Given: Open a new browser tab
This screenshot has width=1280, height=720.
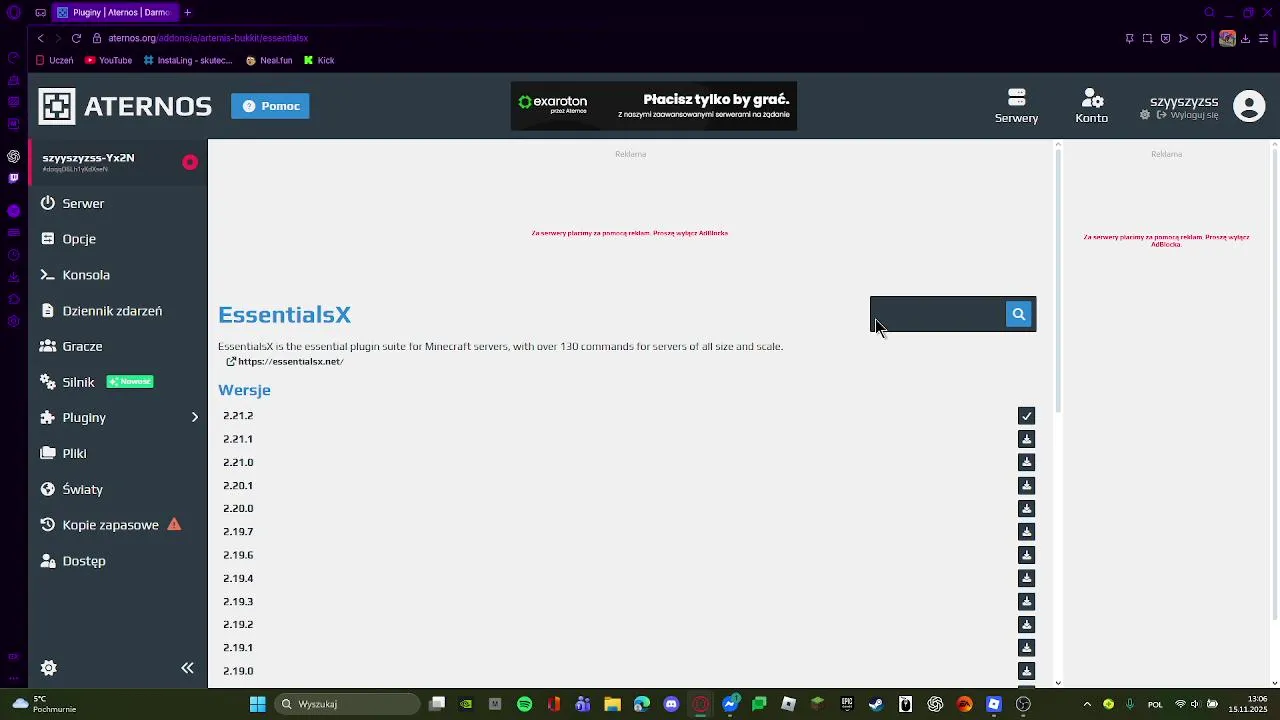Looking at the screenshot, I should 187,12.
